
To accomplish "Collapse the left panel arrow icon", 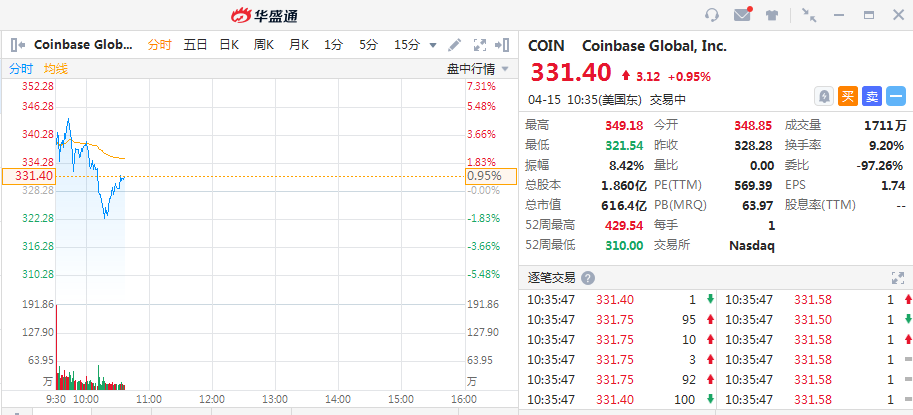I will (17, 45).
